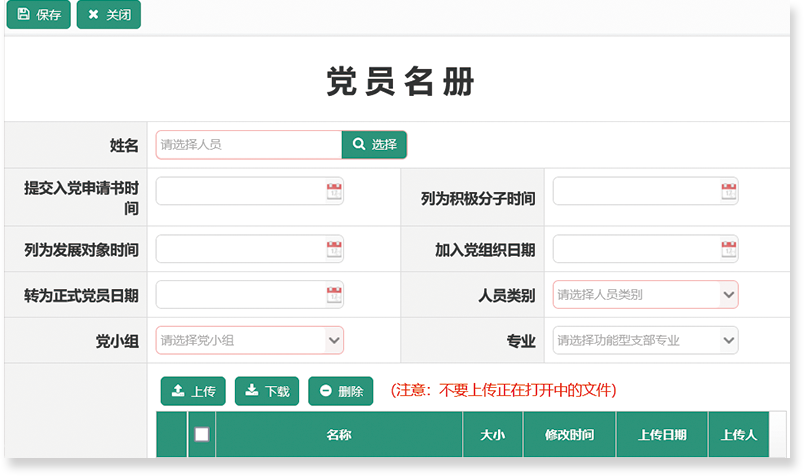Click the close (关闭) button
This screenshot has width=804, height=476.
coord(108,15)
